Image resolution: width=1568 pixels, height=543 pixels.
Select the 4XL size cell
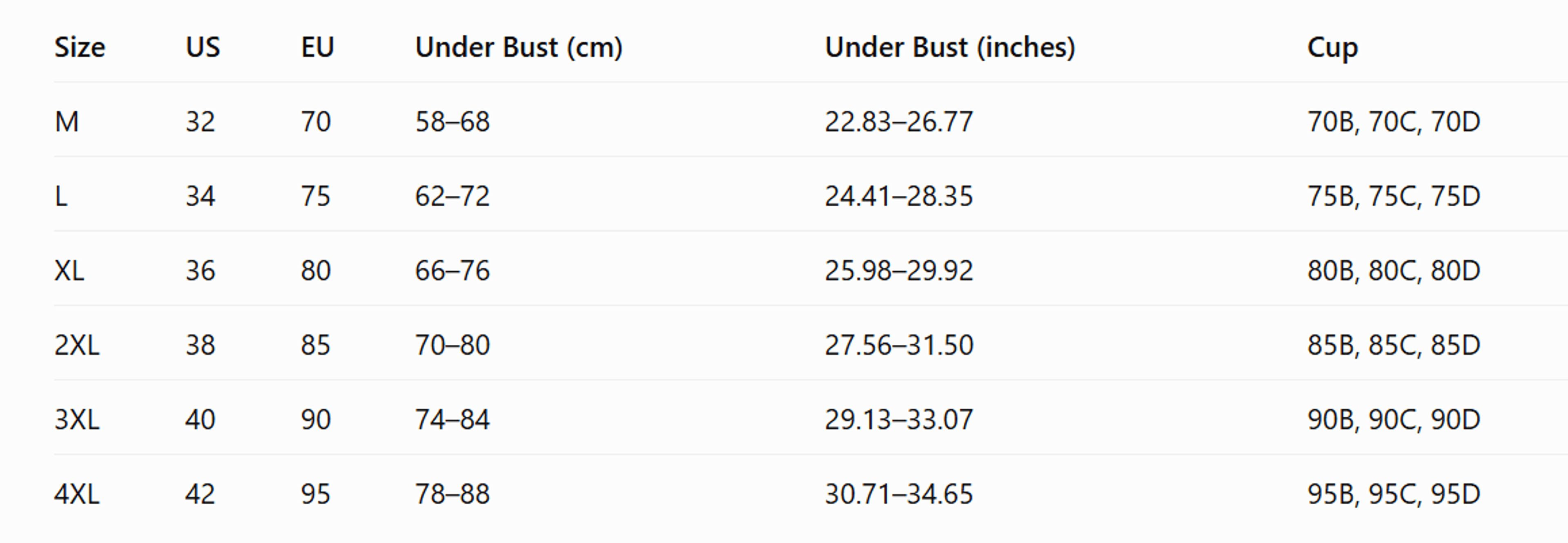coord(77,494)
